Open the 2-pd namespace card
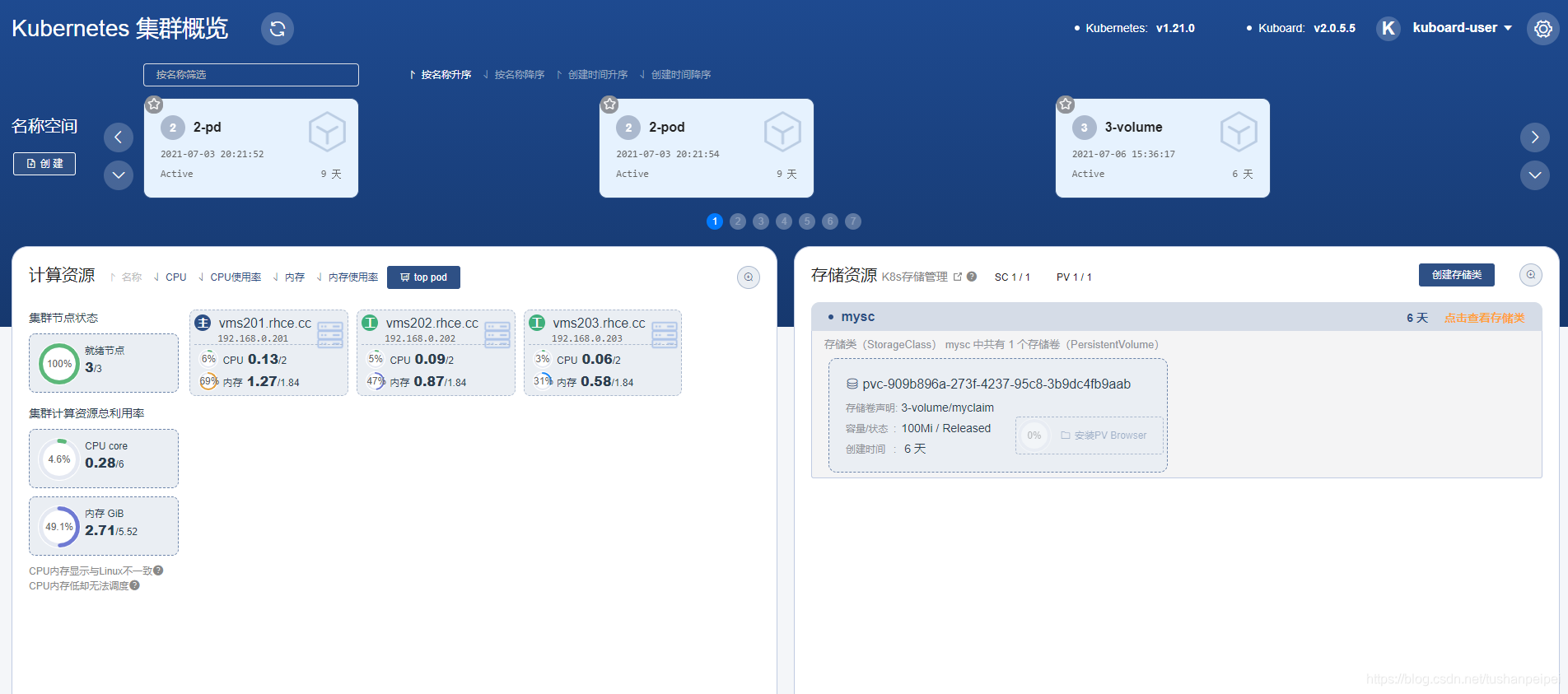 tap(251, 148)
